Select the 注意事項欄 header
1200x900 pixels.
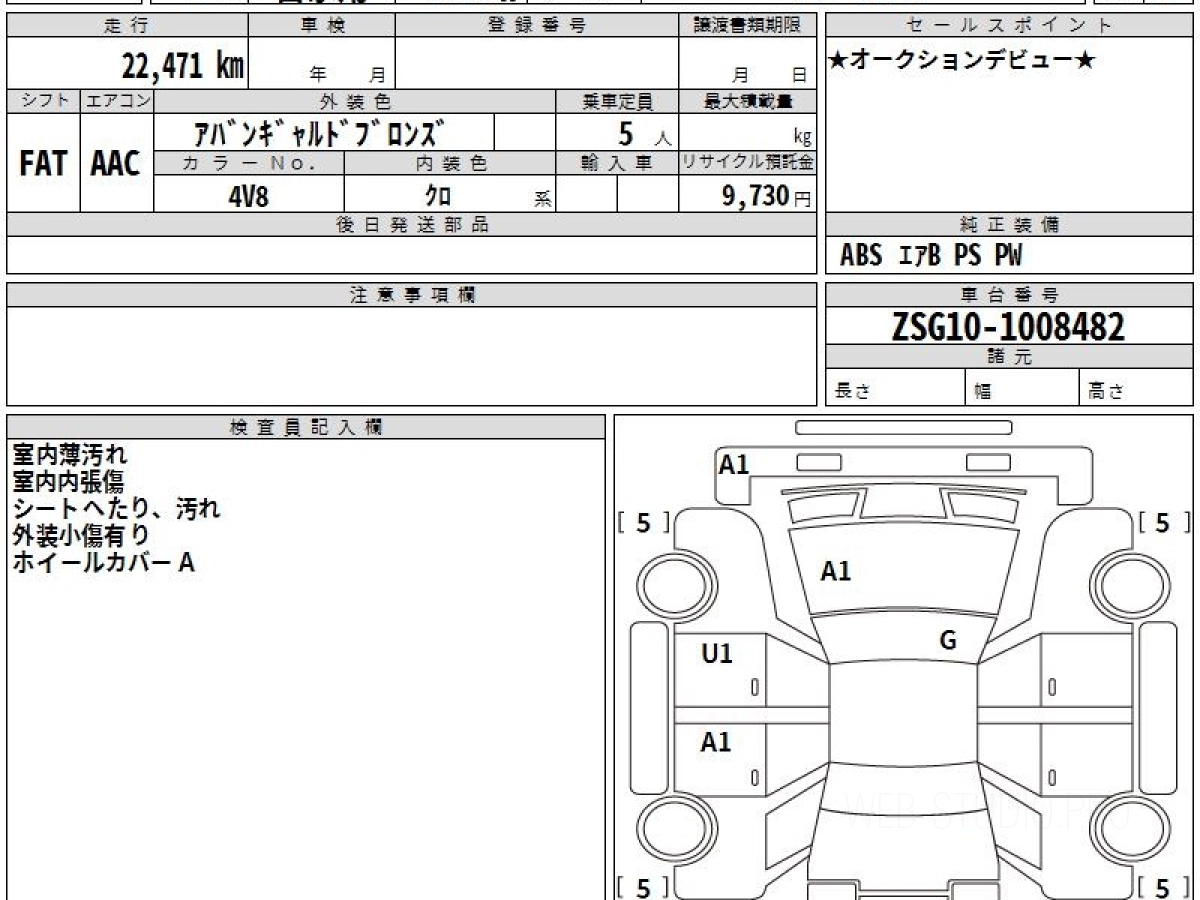click(x=412, y=295)
